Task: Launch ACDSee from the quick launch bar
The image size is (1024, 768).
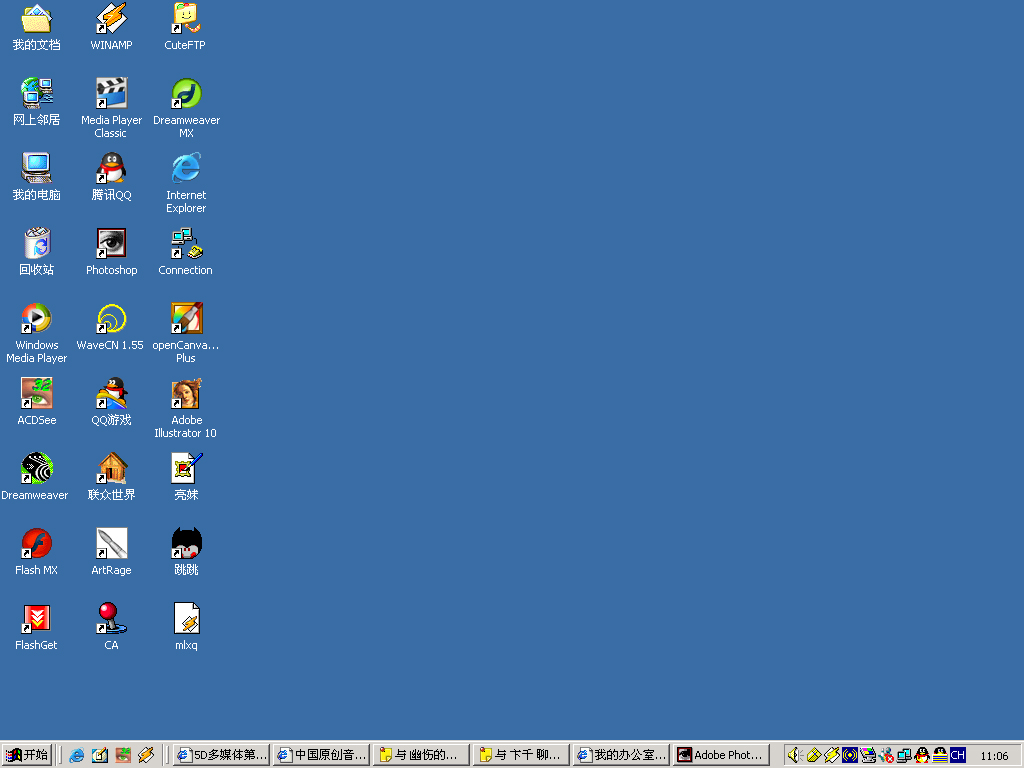Action: 123,756
